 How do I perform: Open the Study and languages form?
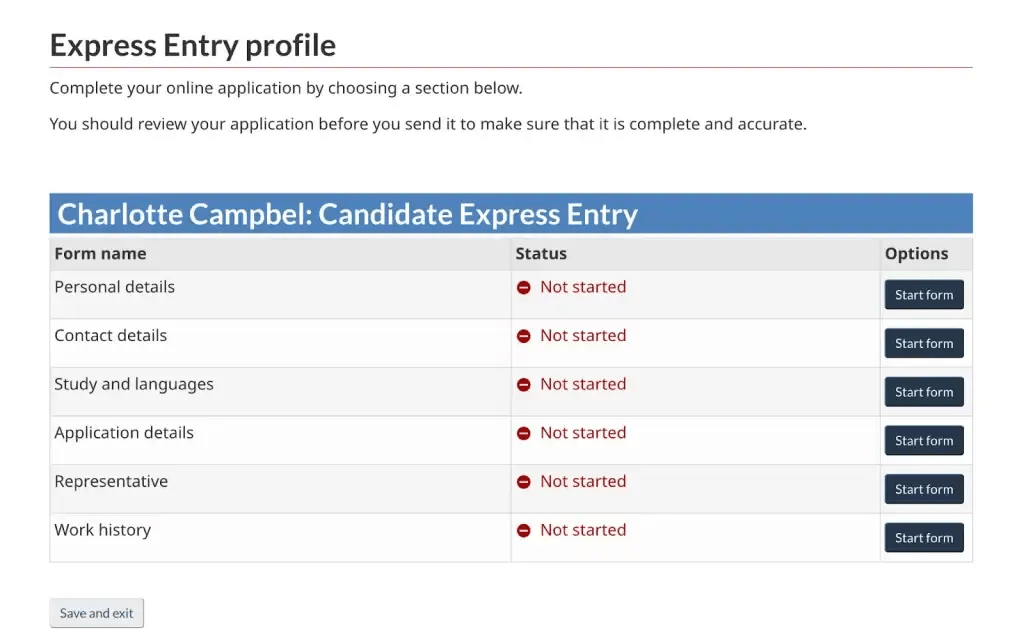923,391
